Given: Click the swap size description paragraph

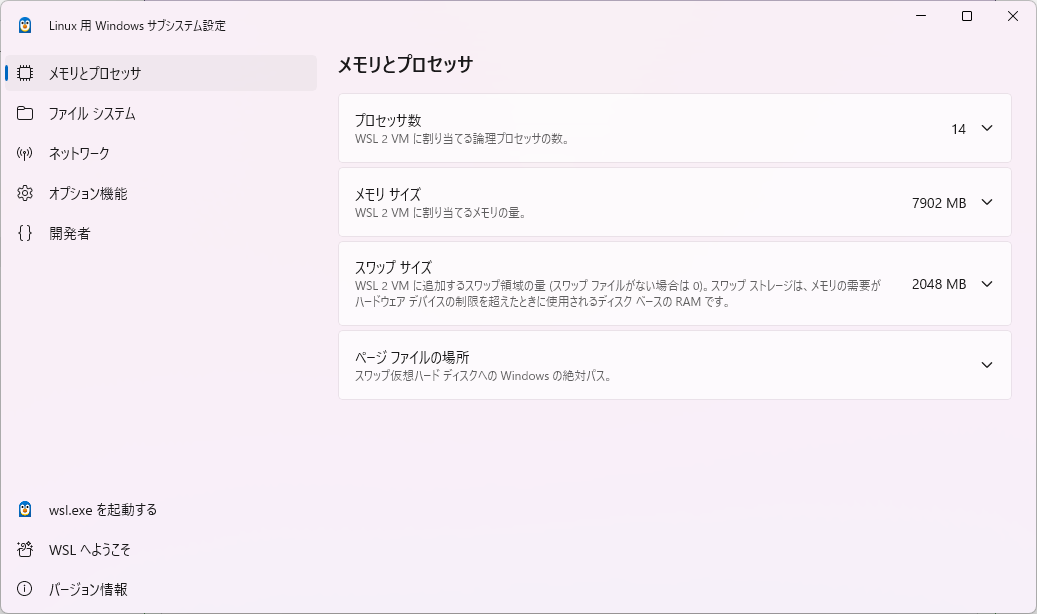Looking at the screenshot, I should point(618,294).
